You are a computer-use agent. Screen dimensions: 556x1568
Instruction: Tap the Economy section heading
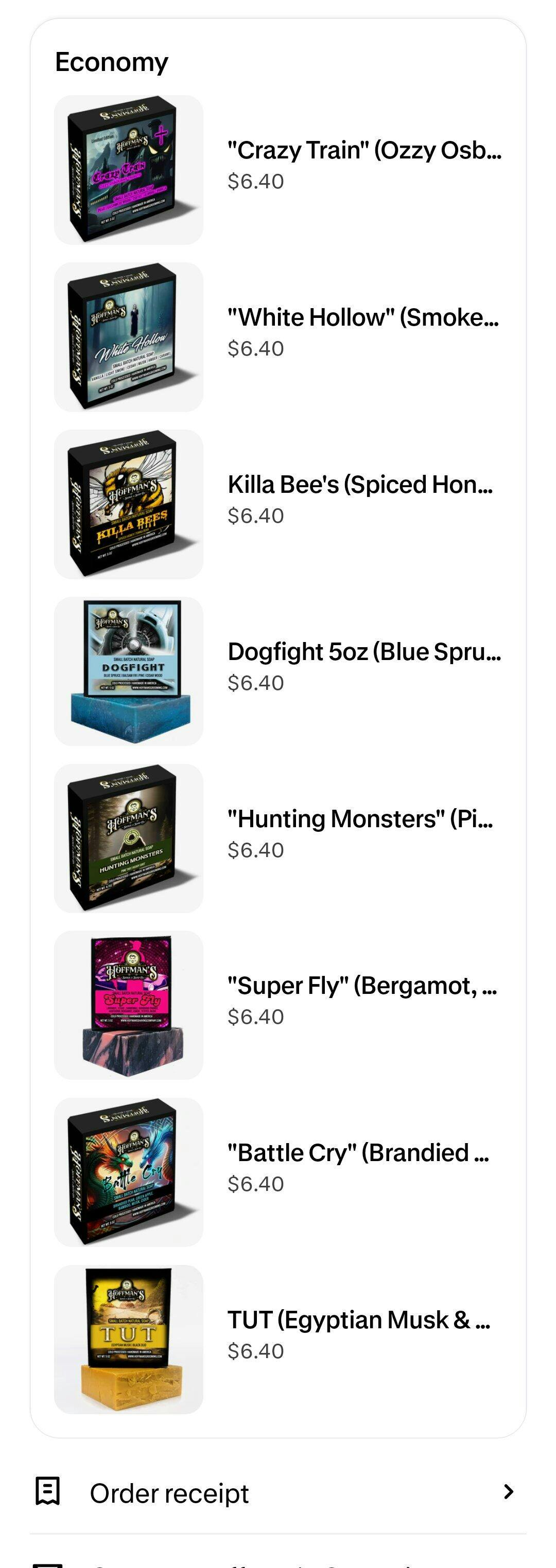click(111, 62)
